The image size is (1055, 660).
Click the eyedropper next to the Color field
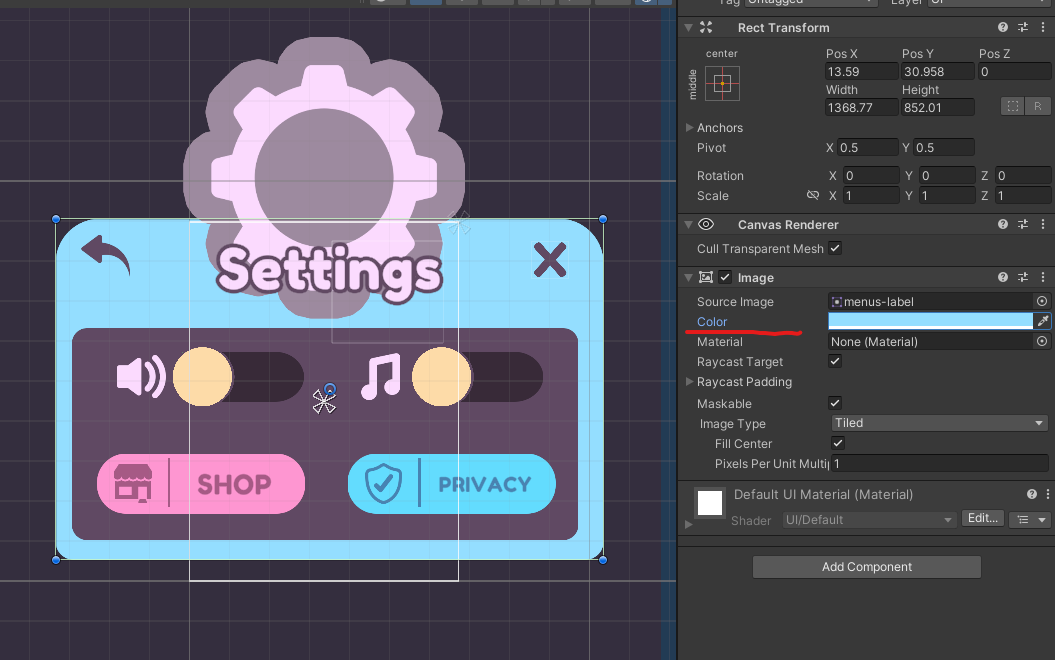[x=1042, y=321]
